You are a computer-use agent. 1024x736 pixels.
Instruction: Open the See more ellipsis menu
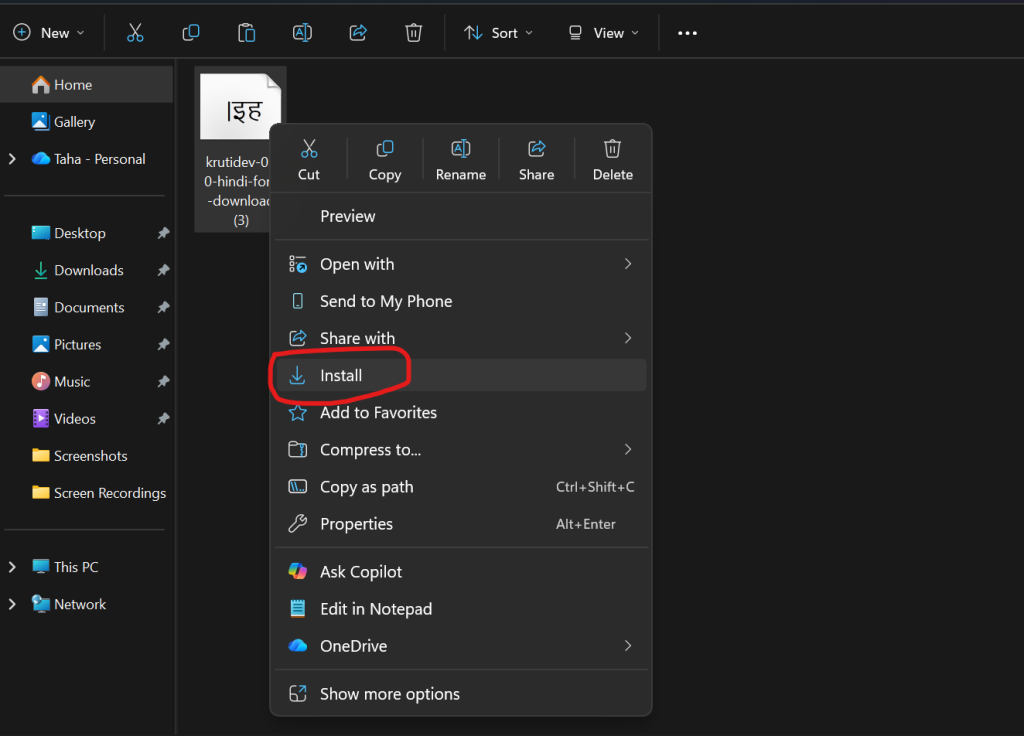687,33
